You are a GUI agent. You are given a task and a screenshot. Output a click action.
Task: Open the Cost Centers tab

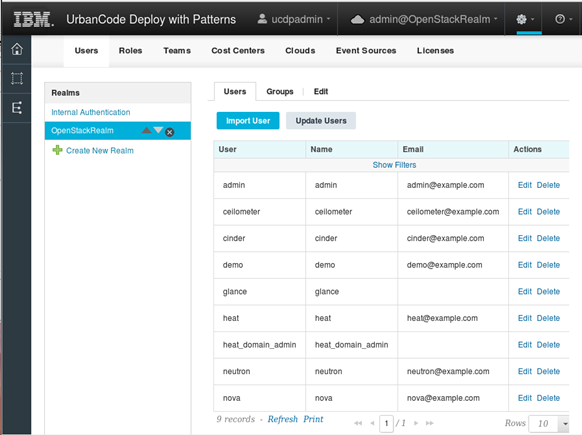click(x=238, y=50)
